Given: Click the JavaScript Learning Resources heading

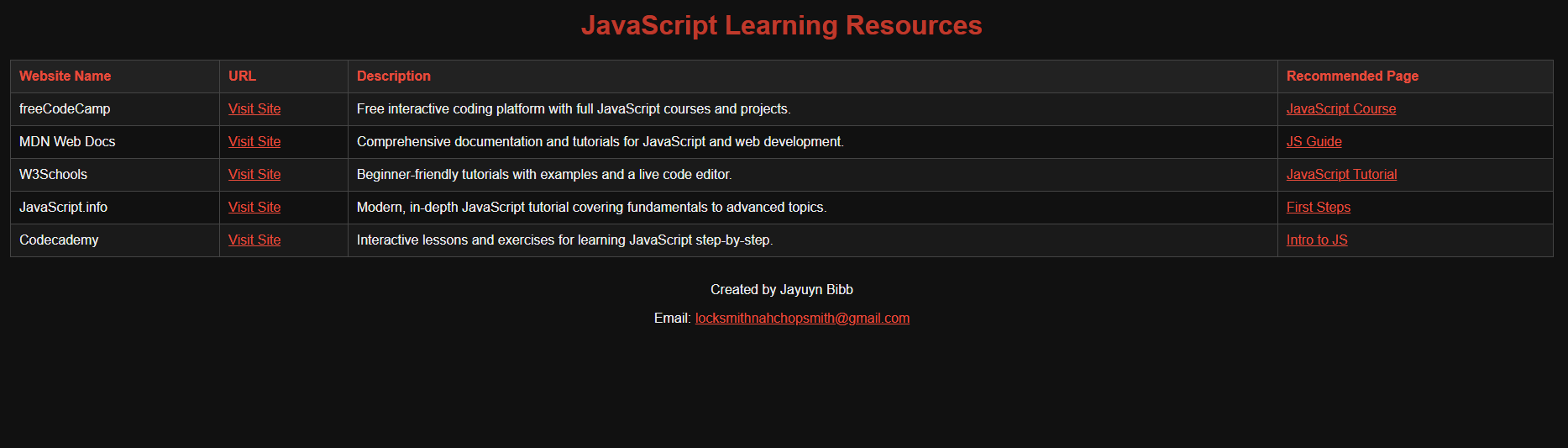Looking at the screenshot, I should coord(782,25).
